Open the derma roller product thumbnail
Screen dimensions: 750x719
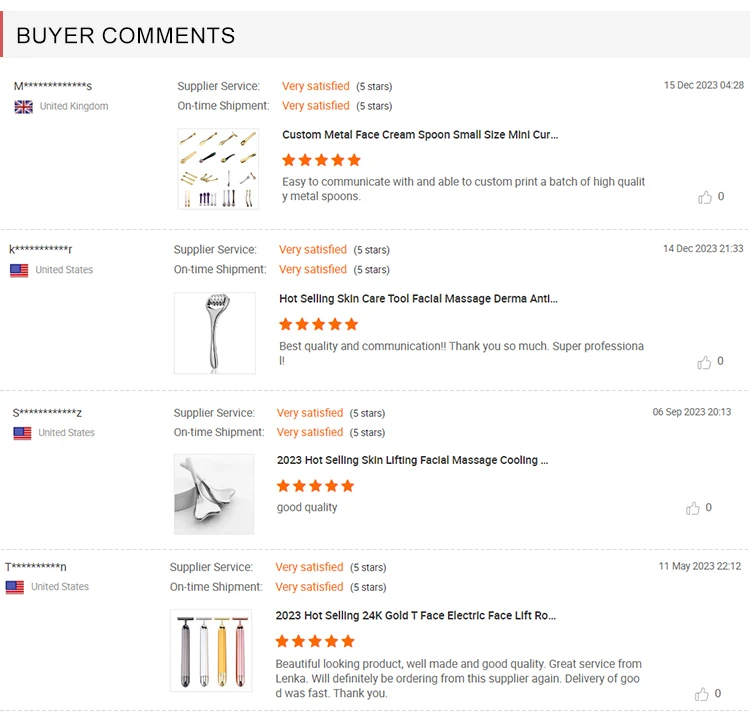(214, 333)
